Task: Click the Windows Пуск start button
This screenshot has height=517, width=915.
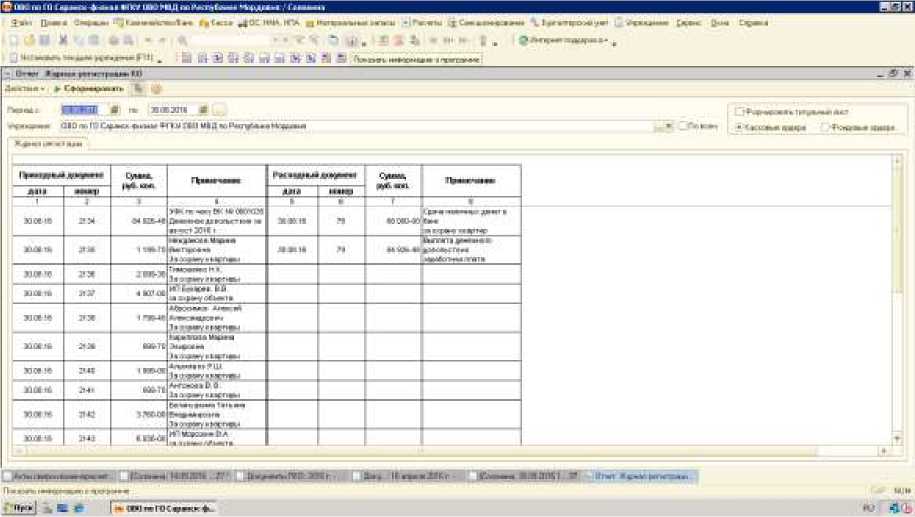Action: click(19, 508)
